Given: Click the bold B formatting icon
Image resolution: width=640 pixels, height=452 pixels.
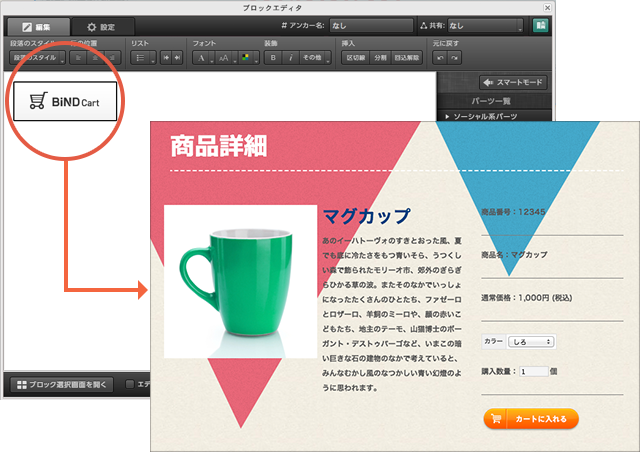Looking at the screenshot, I should [272, 58].
